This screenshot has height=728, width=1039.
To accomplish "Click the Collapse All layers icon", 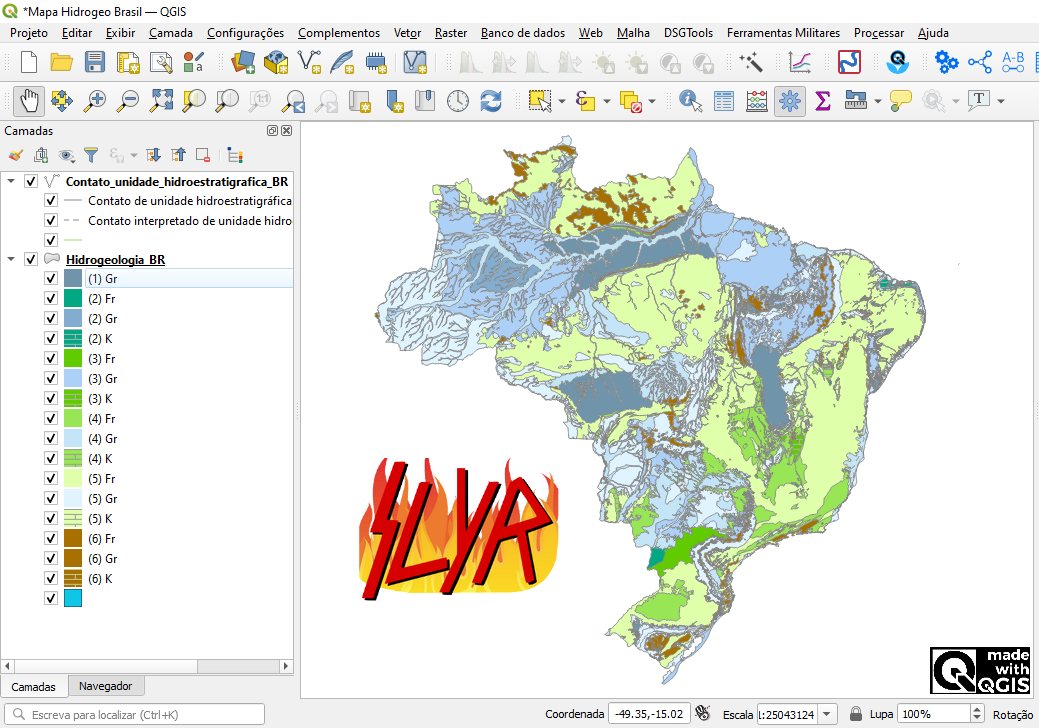I will 179,155.
